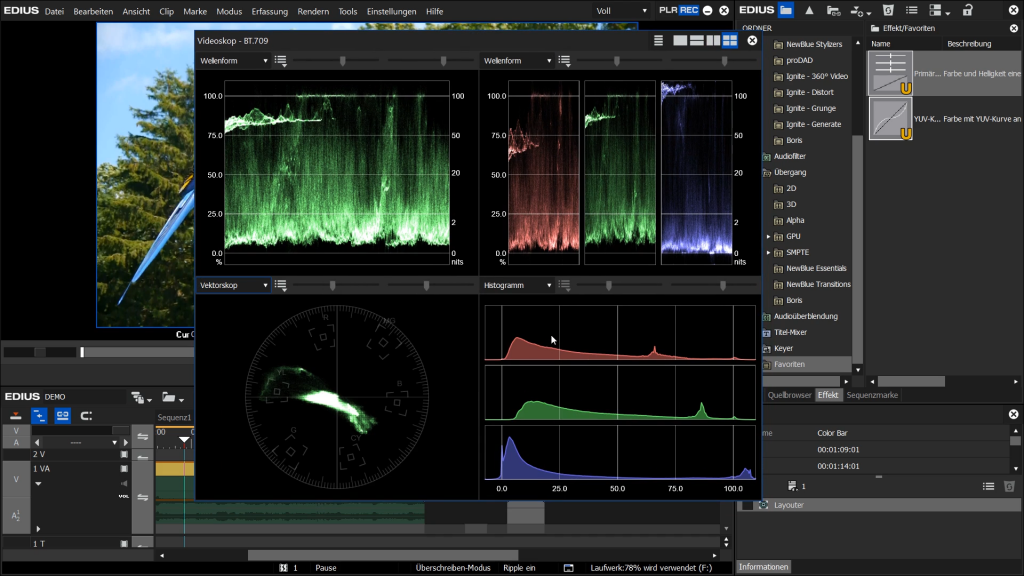The image size is (1024, 576).
Task: Click the folder icon next to EDIUS logo
Action: [x=786, y=10]
